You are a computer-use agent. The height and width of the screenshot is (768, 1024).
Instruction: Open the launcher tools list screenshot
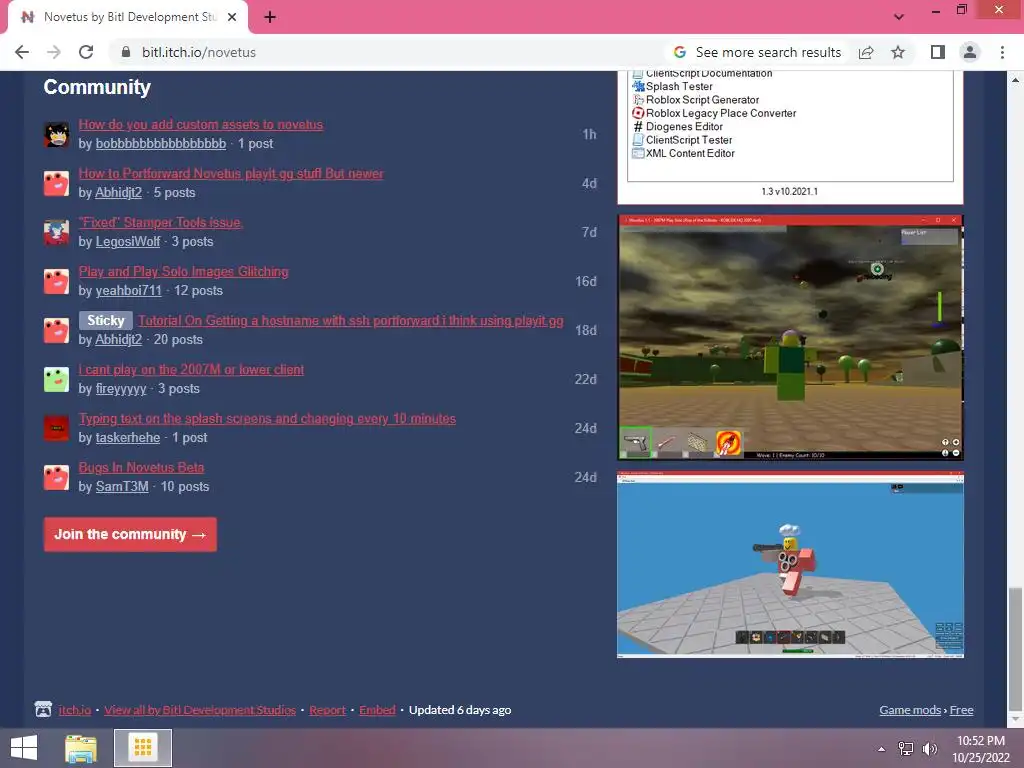[790, 136]
